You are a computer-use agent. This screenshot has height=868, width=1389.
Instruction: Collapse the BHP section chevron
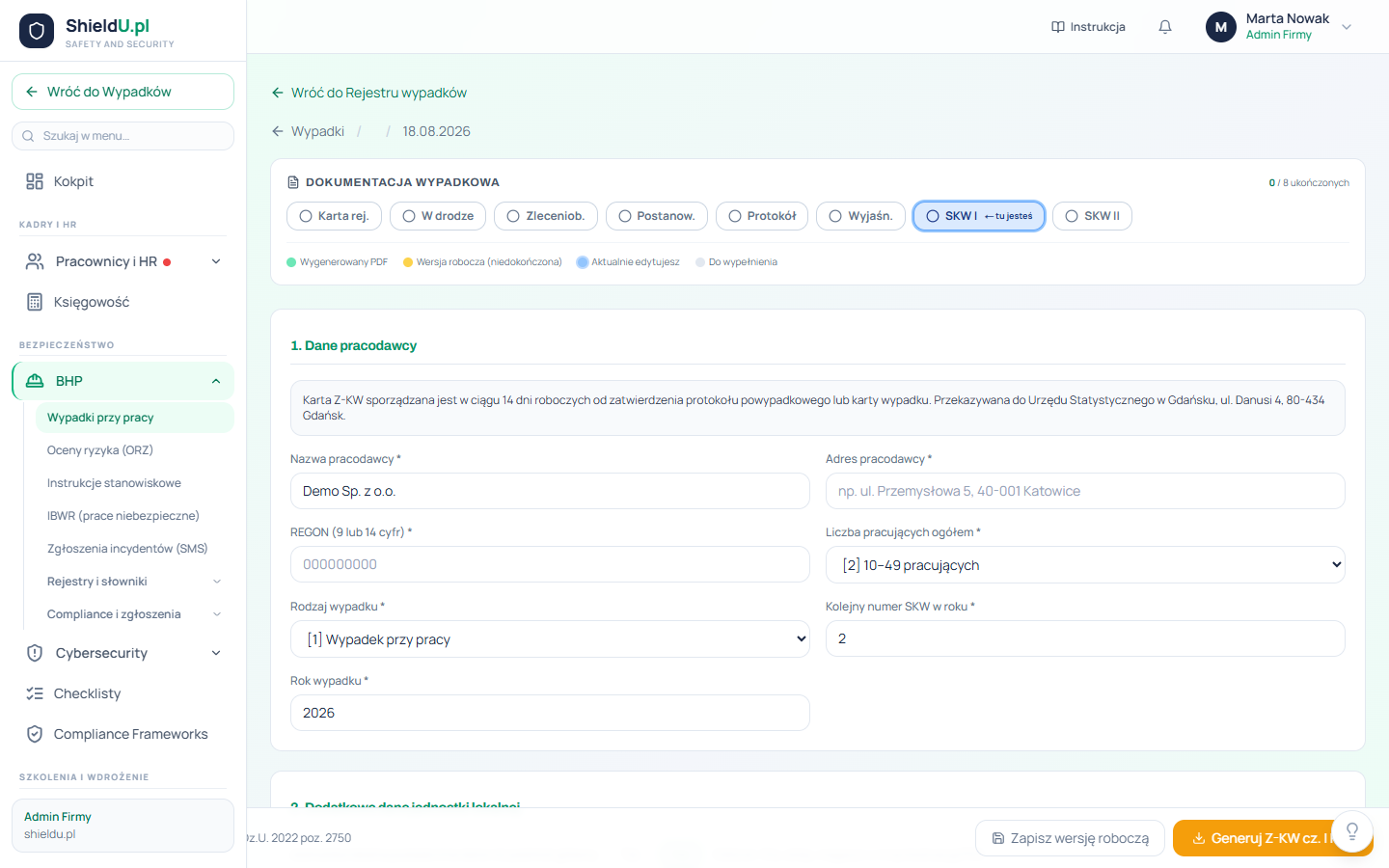216,381
